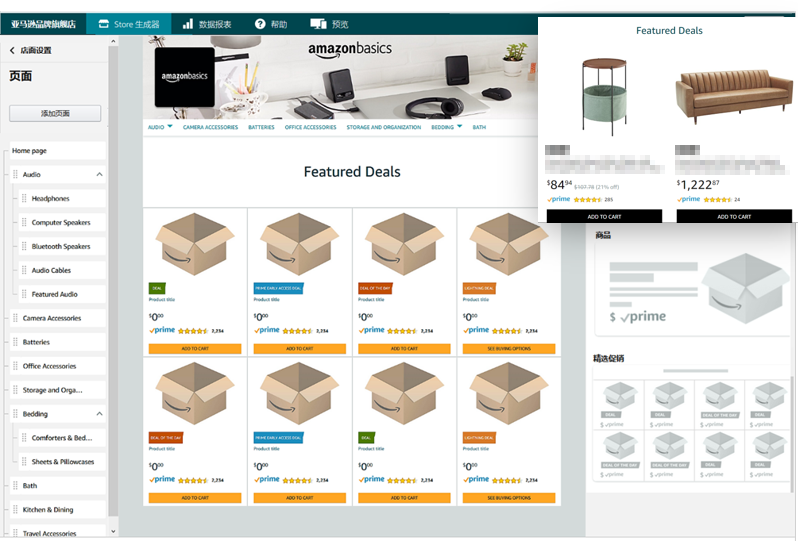
Task: Add the $1,222.87 sofa to cart
Action: click(734, 216)
